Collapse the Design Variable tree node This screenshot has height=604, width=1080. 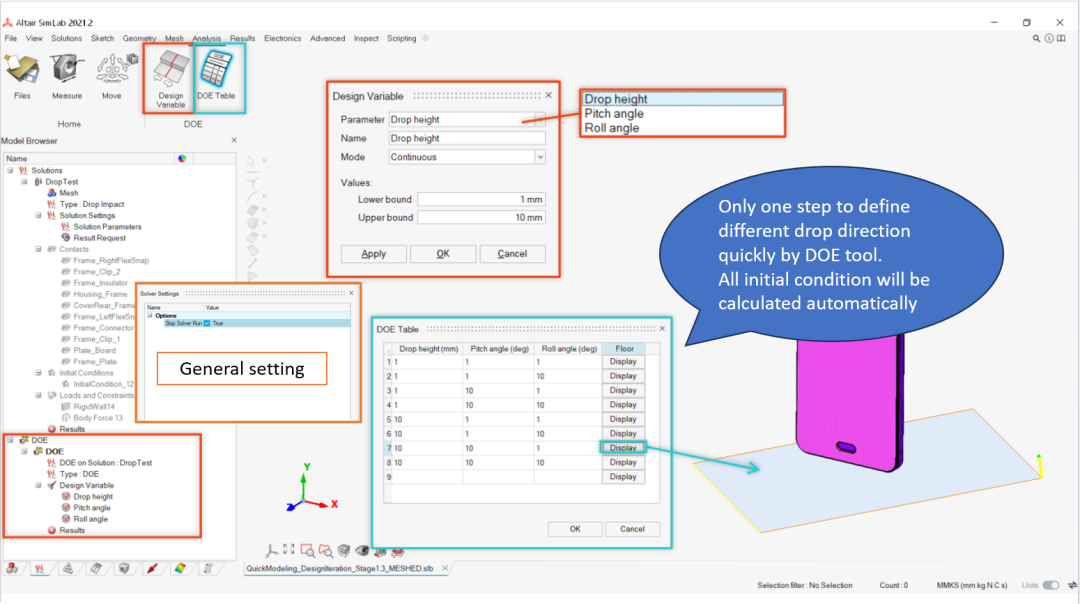coord(37,485)
